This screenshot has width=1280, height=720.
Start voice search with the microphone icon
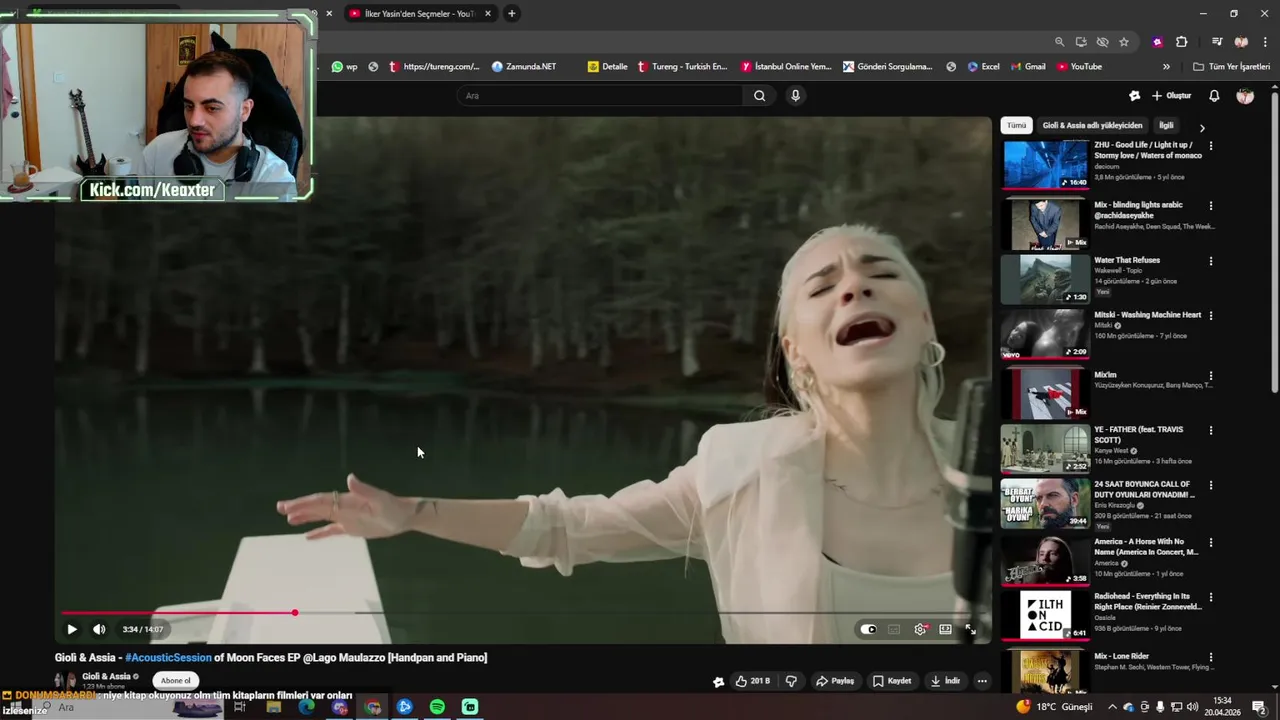[x=795, y=96]
